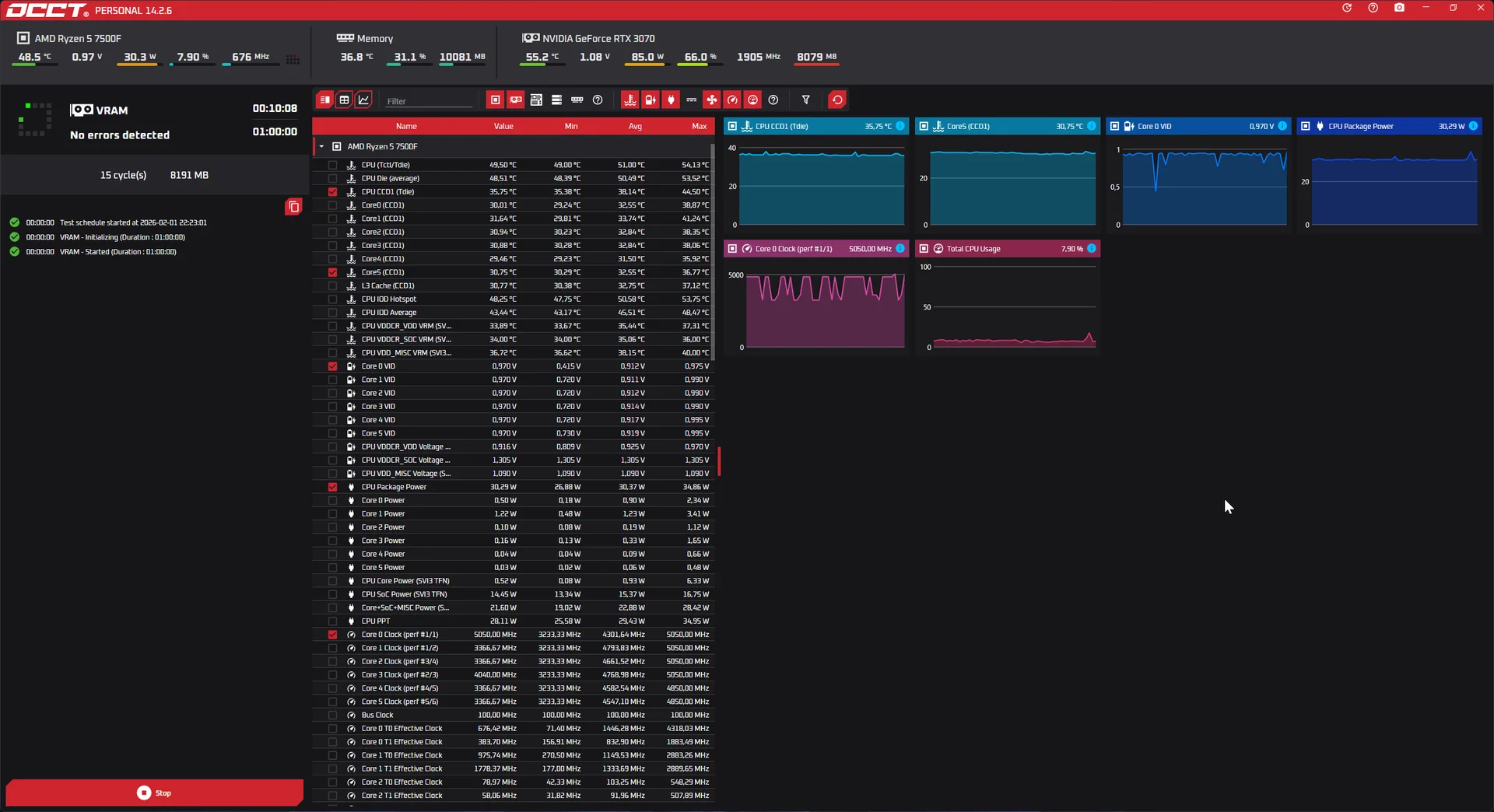Focus the Filter text field
The image size is (1494, 812).
pyautogui.click(x=429, y=101)
